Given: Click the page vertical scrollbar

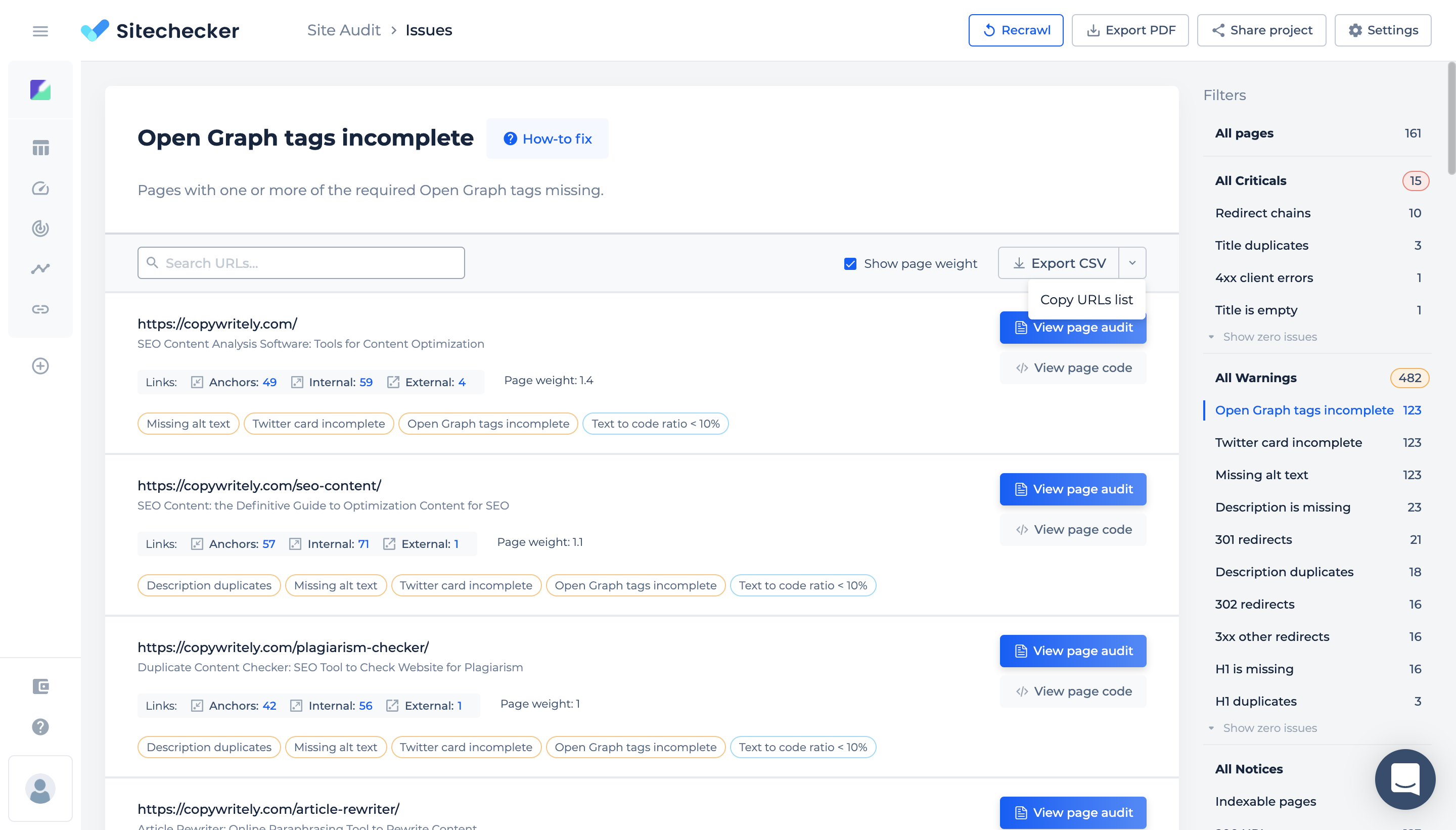Looking at the screenshot, I should tap(1451, 119).
